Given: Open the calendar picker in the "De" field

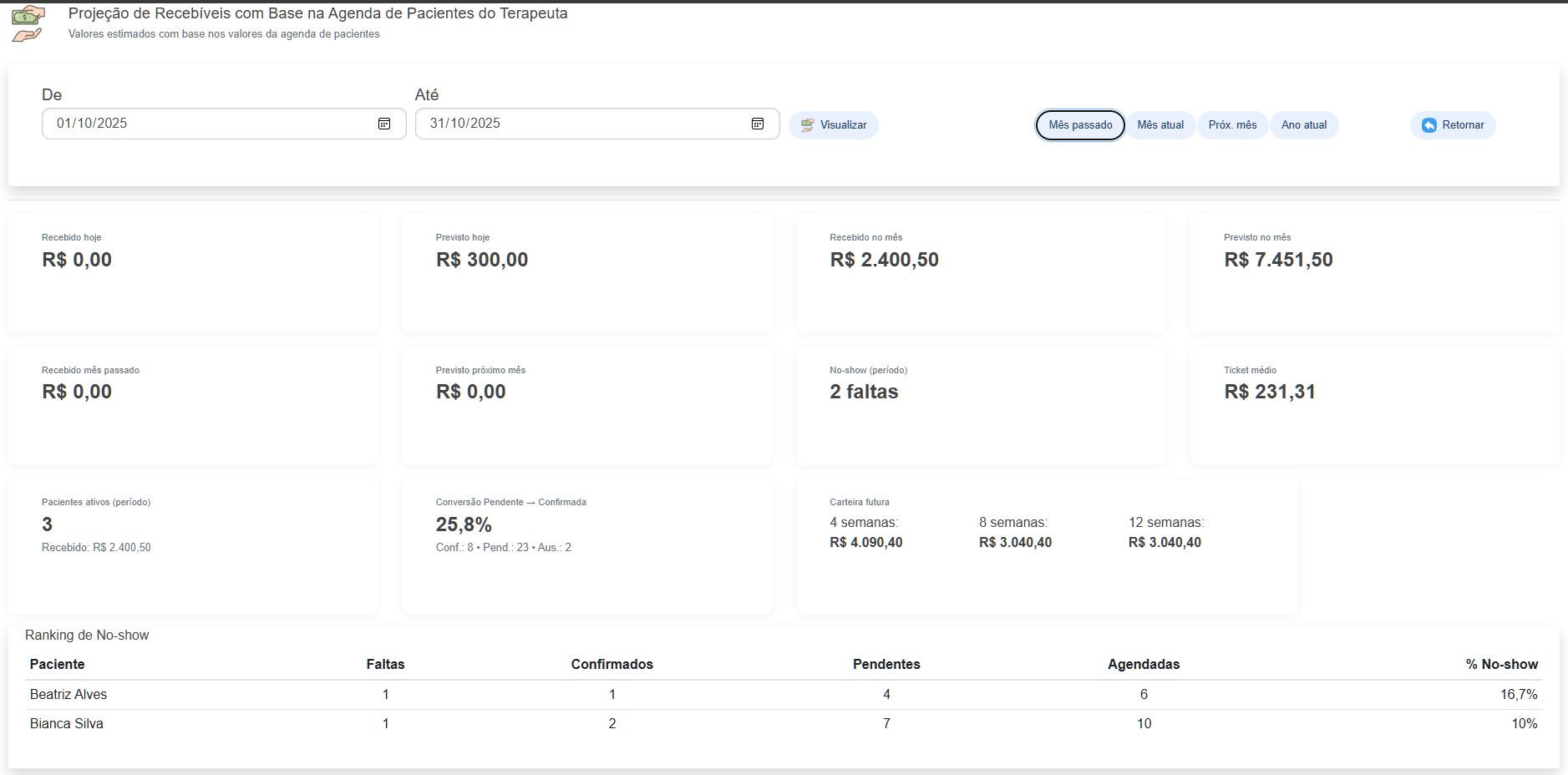Looking at the screenshot, I should (x=384, y=123).
